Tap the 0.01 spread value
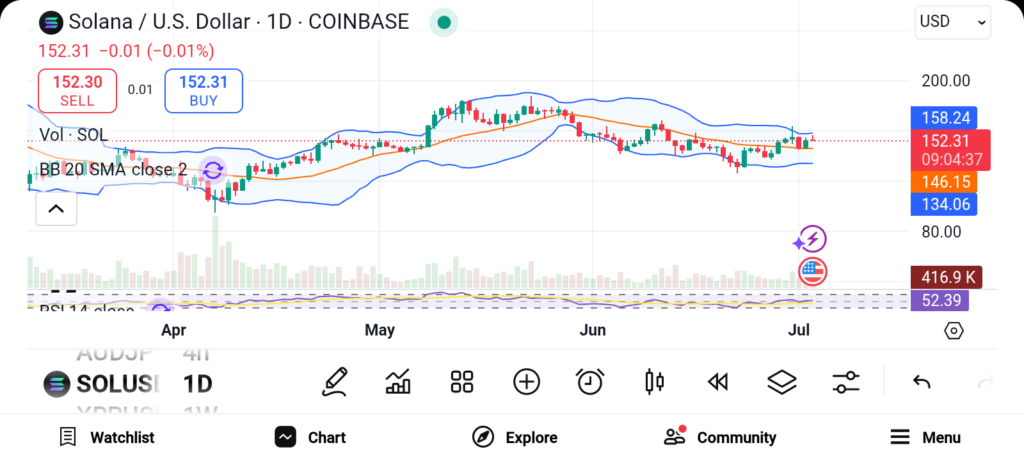 pos(140,90)
